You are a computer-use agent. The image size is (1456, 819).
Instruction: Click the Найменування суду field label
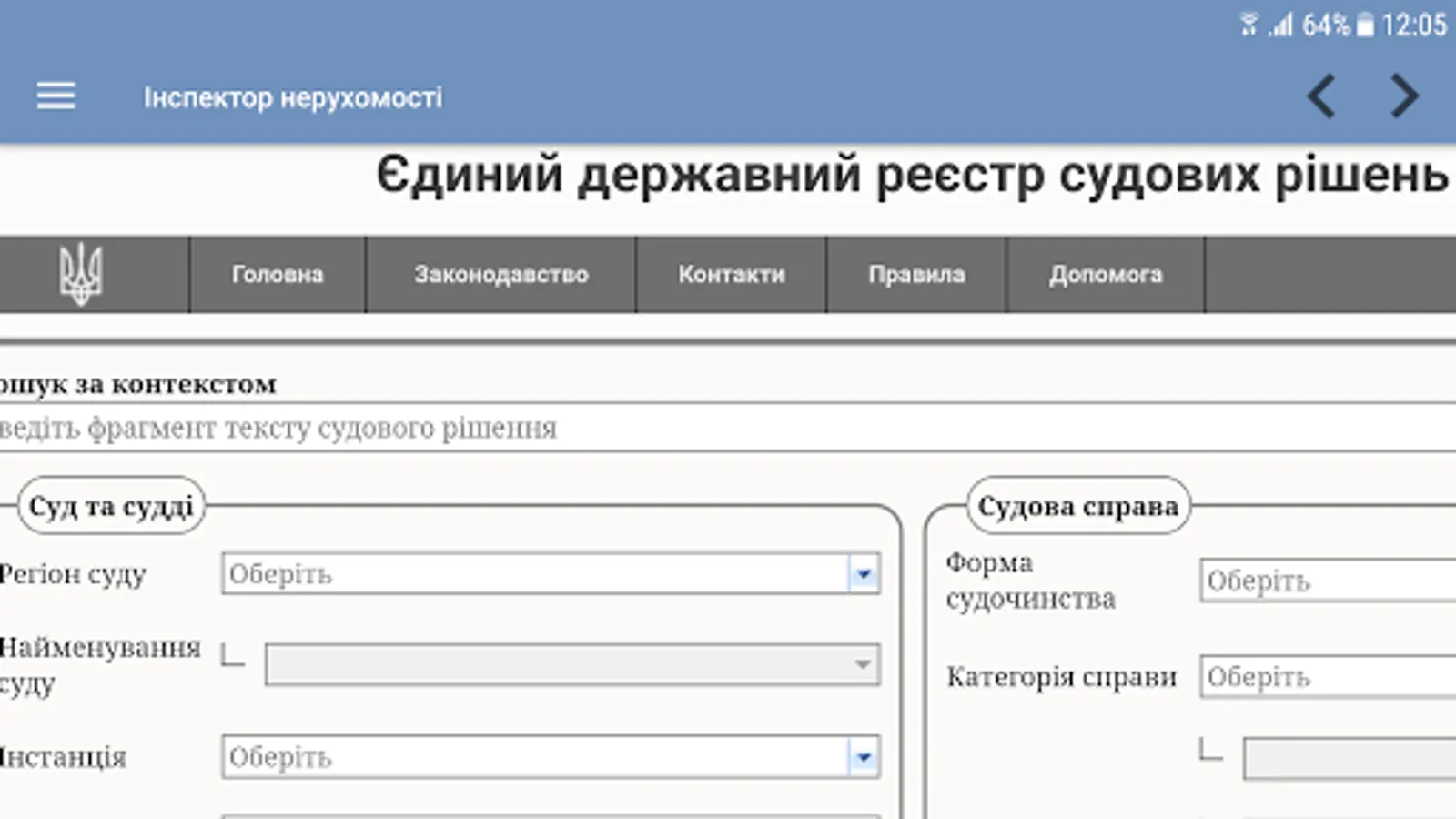click(x=100, y=665)
